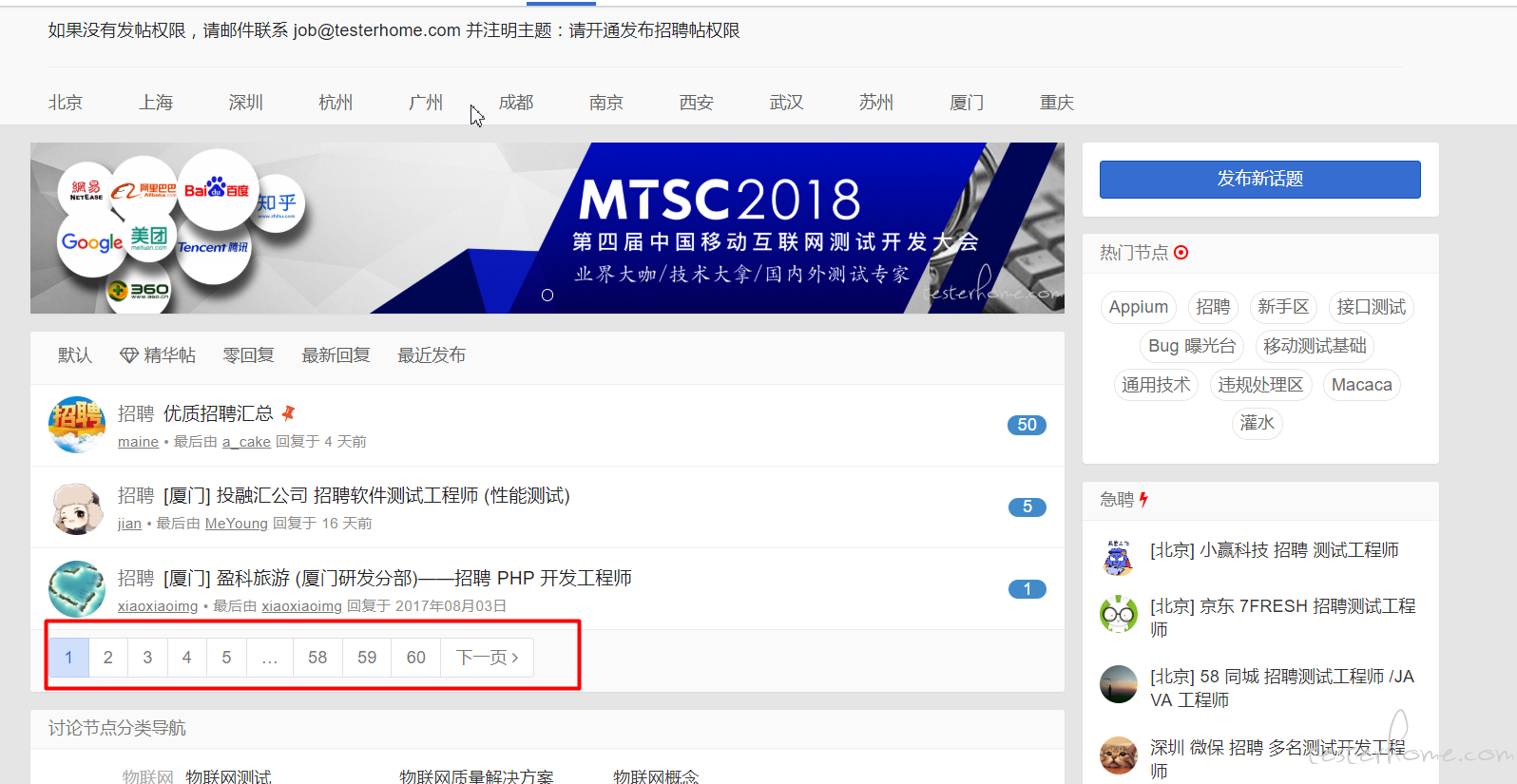Open the 物联网质量解决方案 node link
Screen dimensions: 1517x784
point(476,776)
